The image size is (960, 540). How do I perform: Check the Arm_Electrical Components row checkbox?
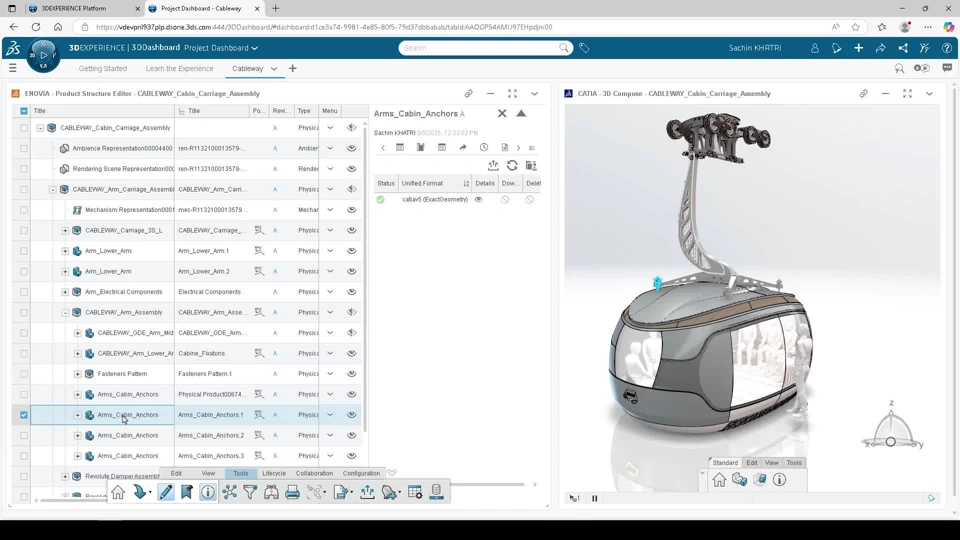click(24, 292)
